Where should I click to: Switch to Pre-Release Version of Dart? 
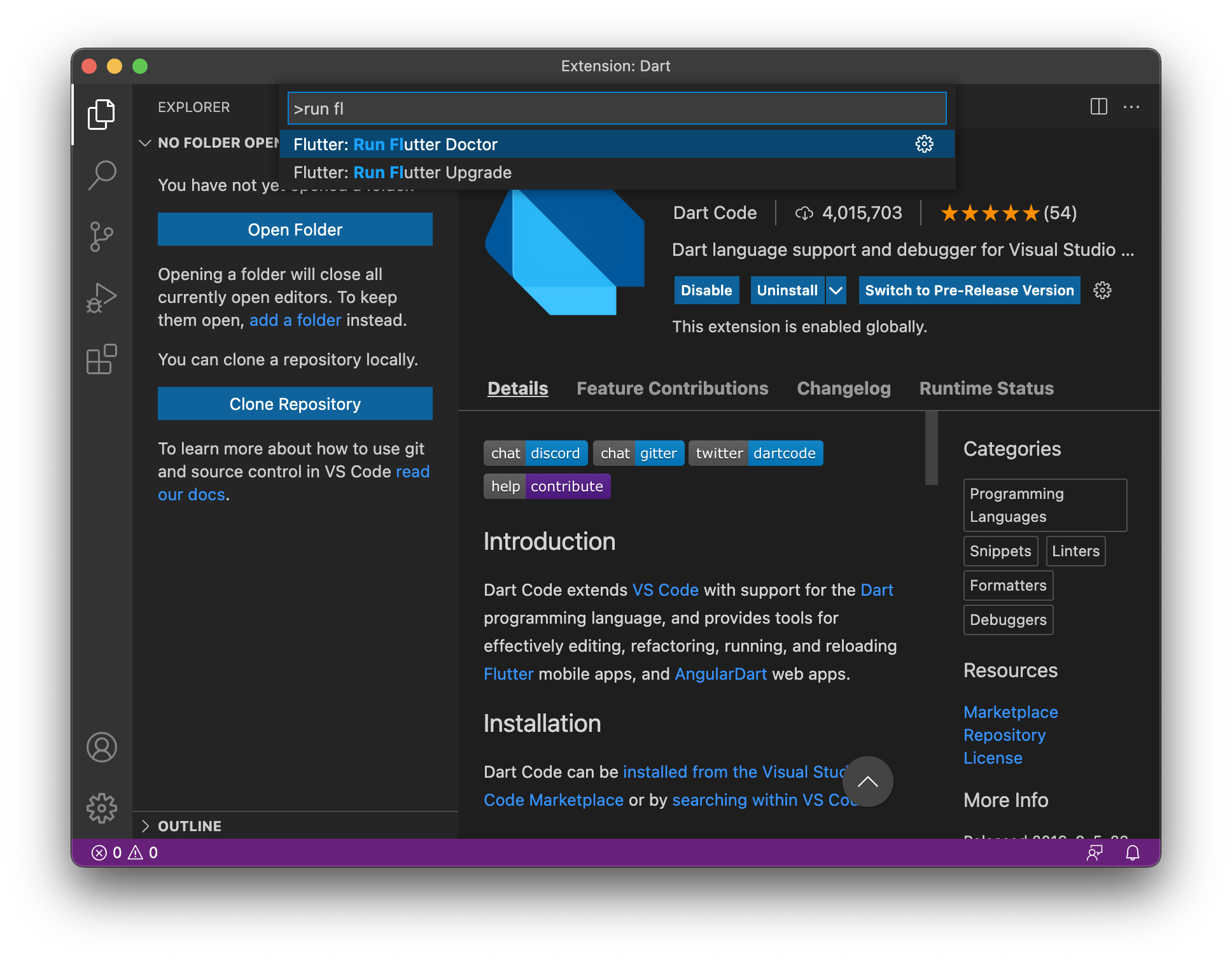point(969,291)
